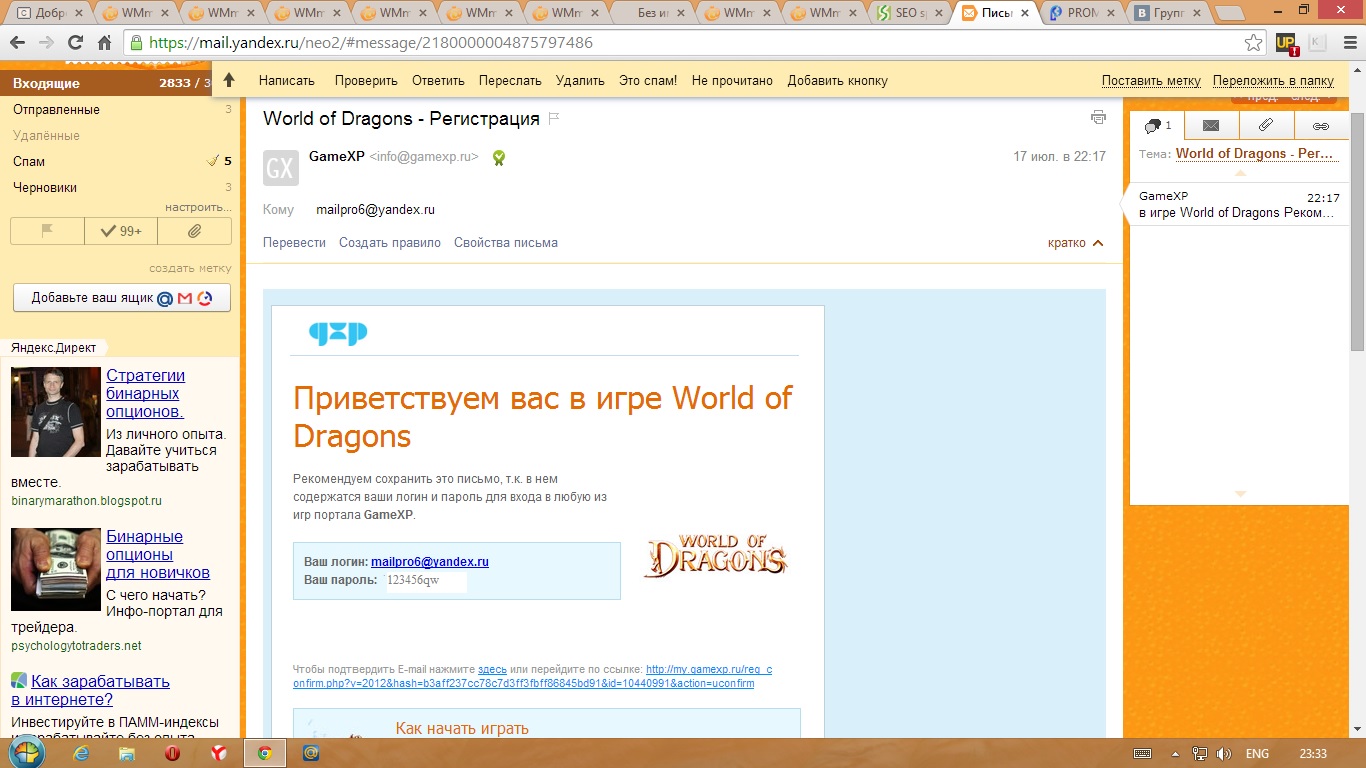
Task: Open envelope tab in right panel
Action: (1211, 126)
